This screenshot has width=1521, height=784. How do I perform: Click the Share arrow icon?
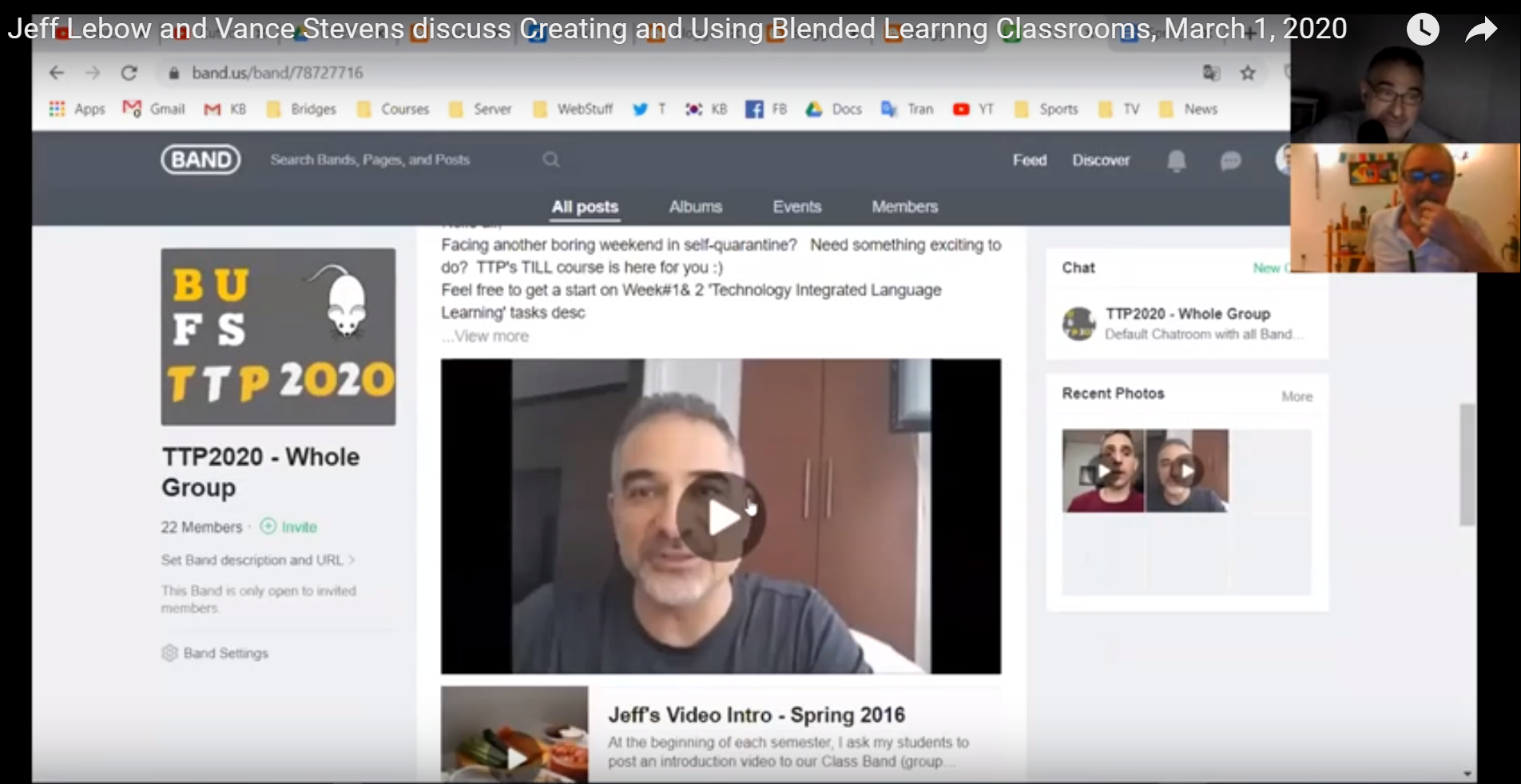coord(1480,30)
